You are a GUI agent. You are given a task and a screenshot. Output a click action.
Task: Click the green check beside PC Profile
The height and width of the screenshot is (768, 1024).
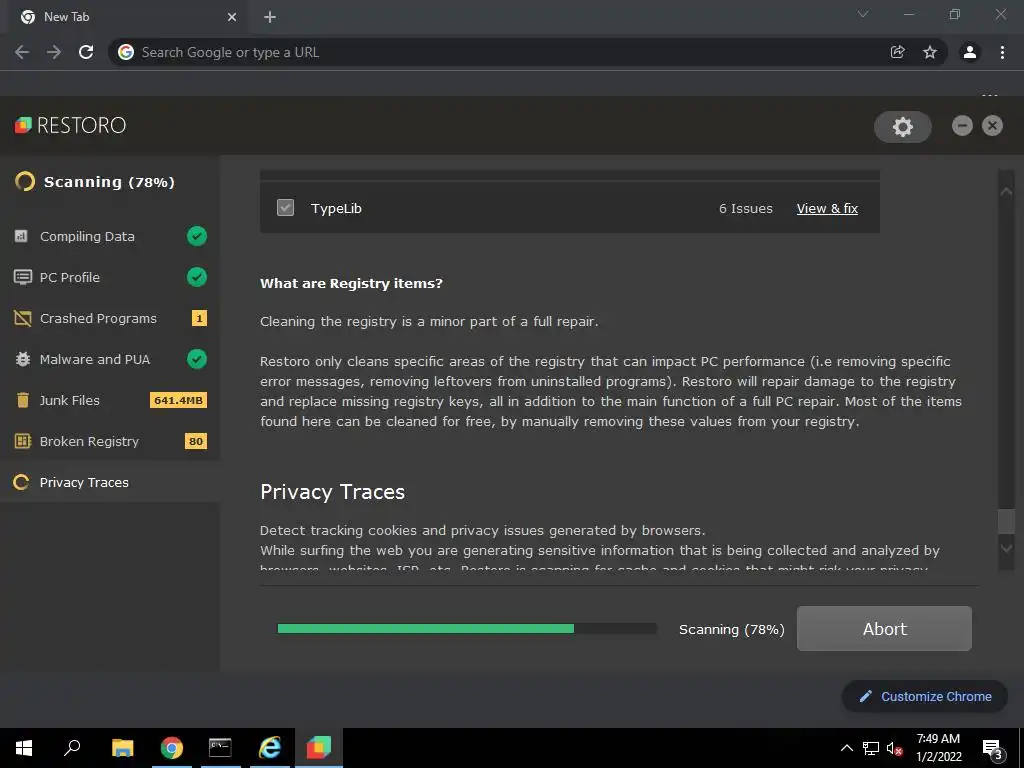point(197,277)
